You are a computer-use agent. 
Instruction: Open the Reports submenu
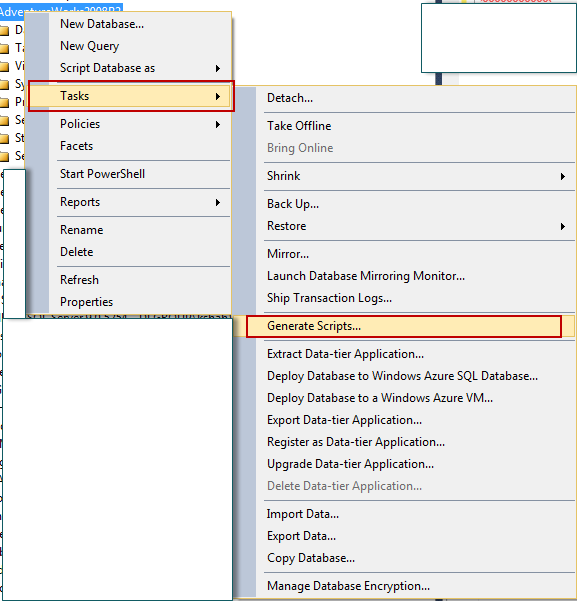(80, 202)
